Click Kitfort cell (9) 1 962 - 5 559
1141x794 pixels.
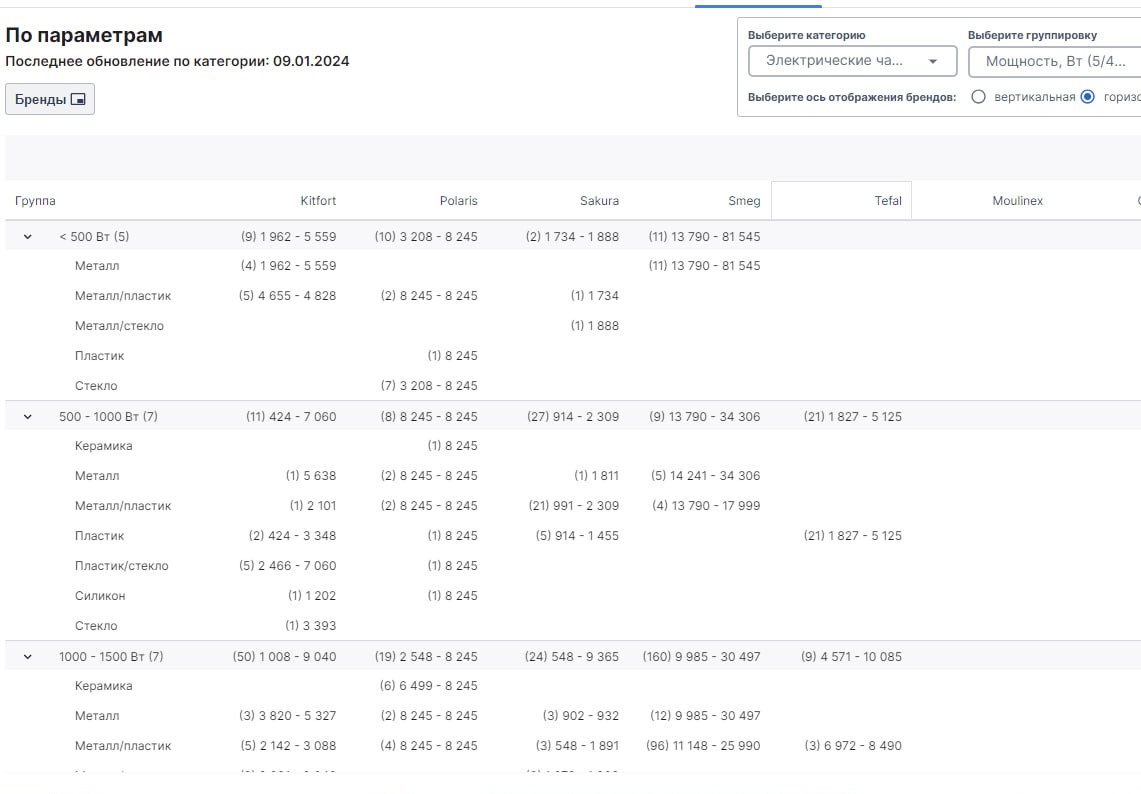click(x=288, y=237)
